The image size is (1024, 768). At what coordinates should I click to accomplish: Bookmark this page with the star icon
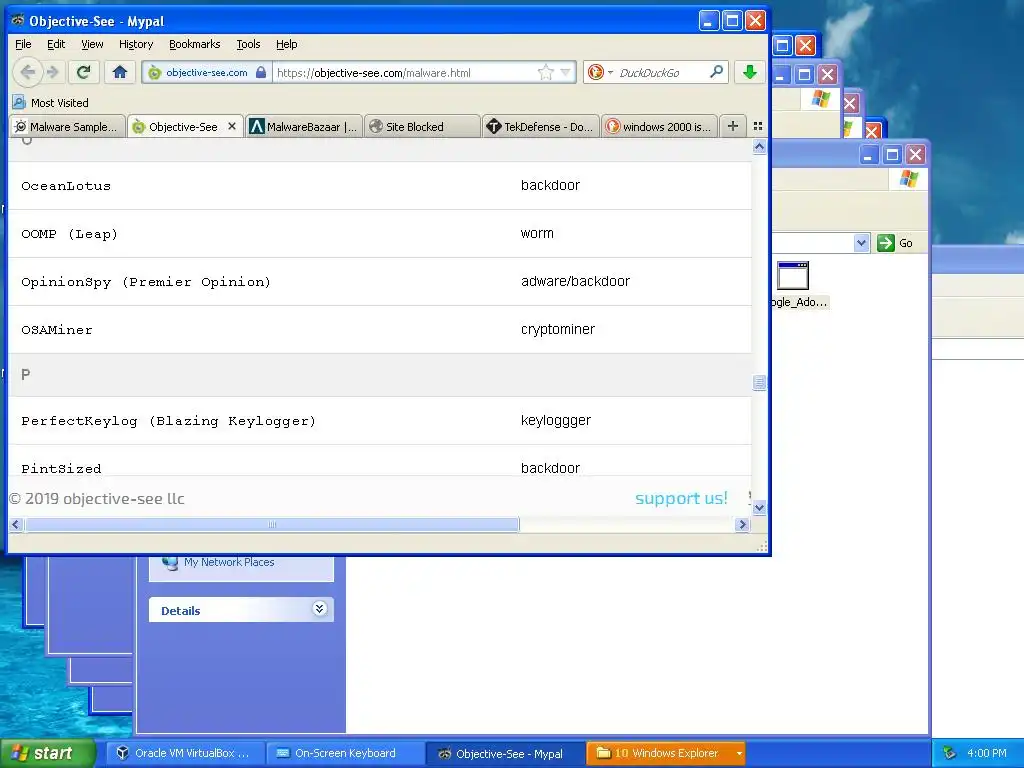click(x=545, y=72)
